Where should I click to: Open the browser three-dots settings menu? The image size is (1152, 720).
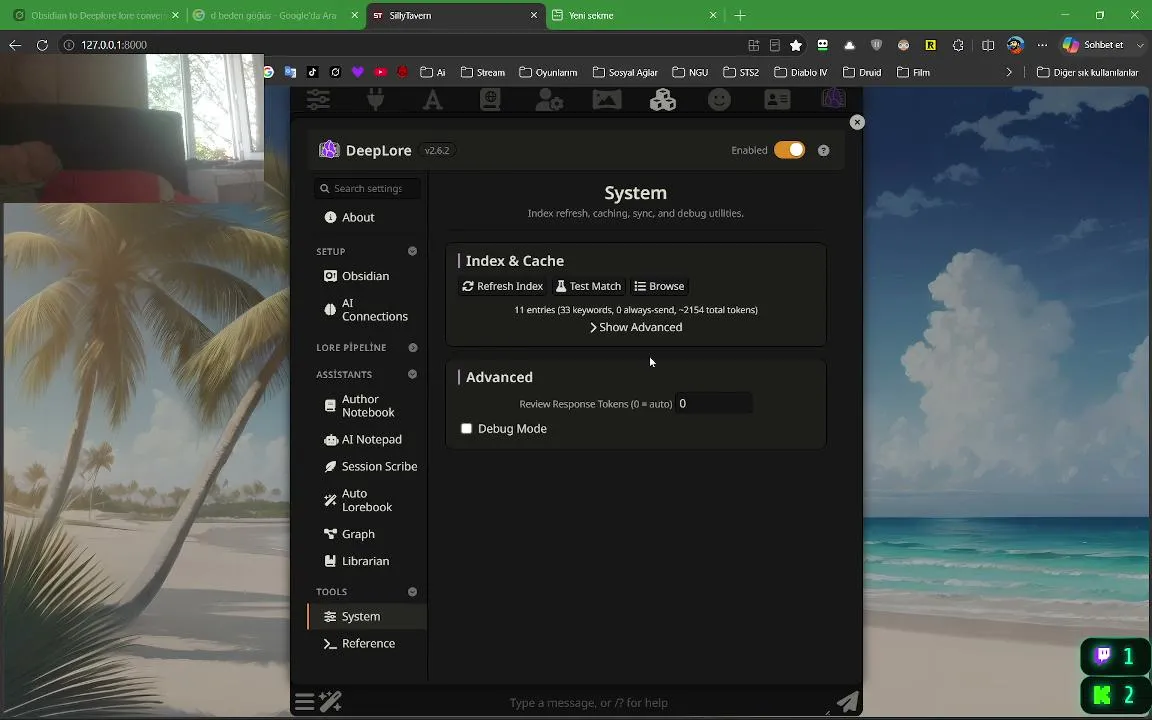coord(1043,45)
